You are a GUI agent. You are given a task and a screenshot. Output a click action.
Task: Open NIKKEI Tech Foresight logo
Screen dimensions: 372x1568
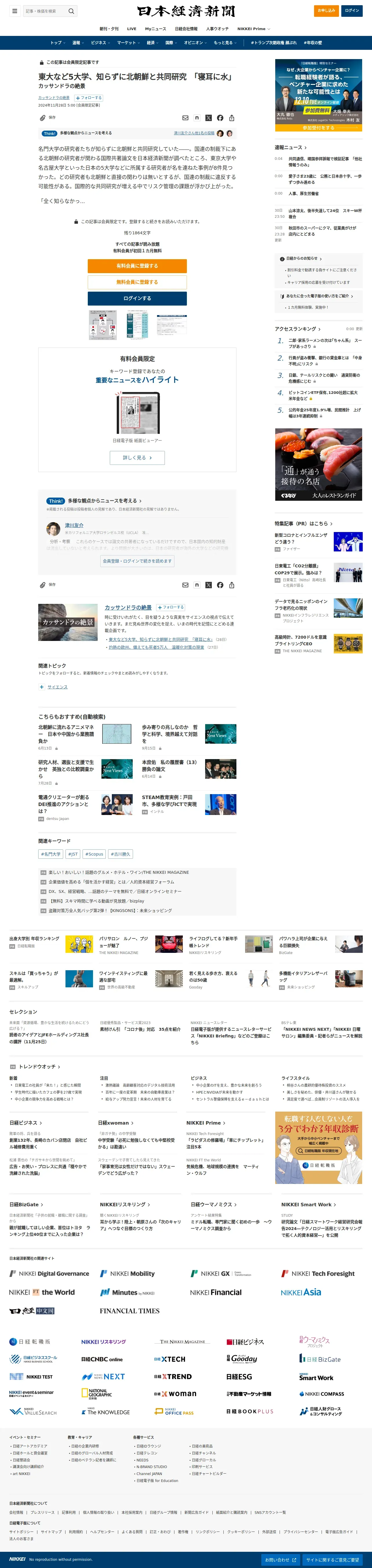click(x=318, y=1273)
